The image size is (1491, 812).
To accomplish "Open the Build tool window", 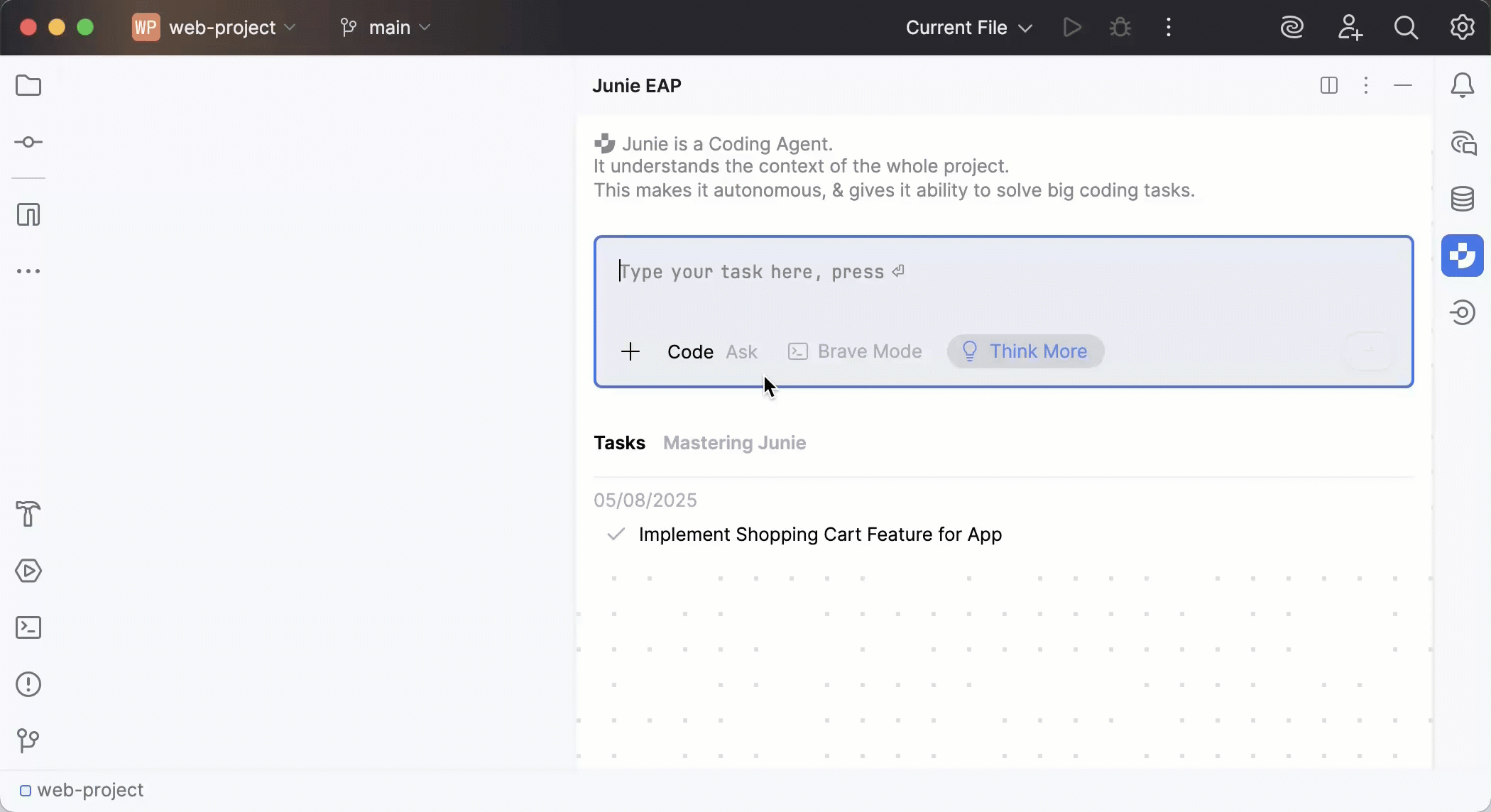I will tap(28, 513).
